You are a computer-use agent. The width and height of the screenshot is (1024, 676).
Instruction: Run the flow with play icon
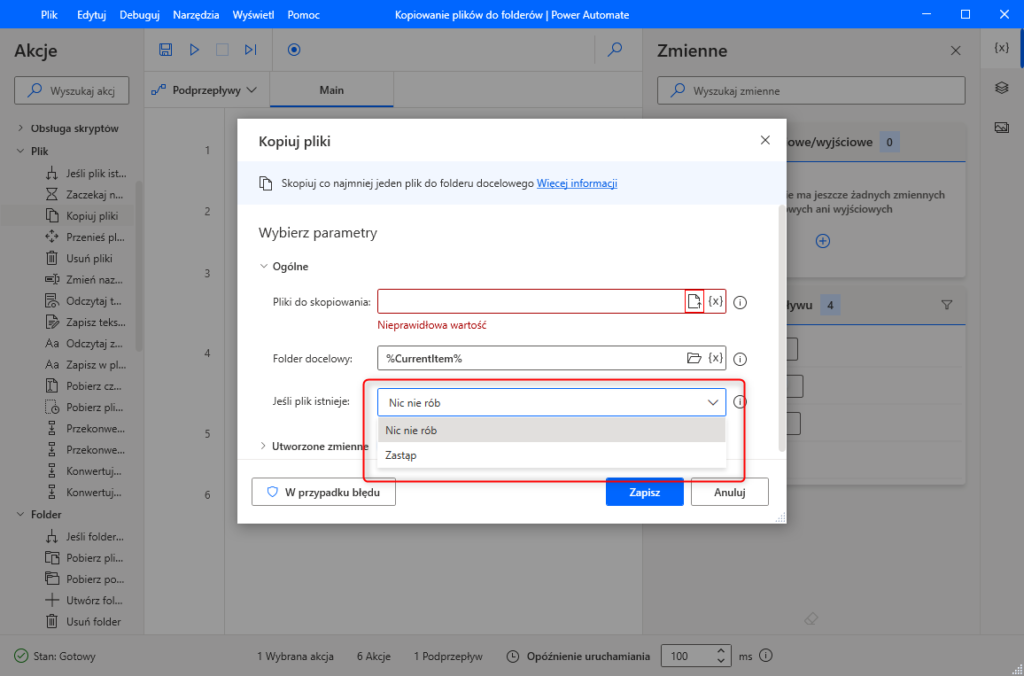pos(194,50)
